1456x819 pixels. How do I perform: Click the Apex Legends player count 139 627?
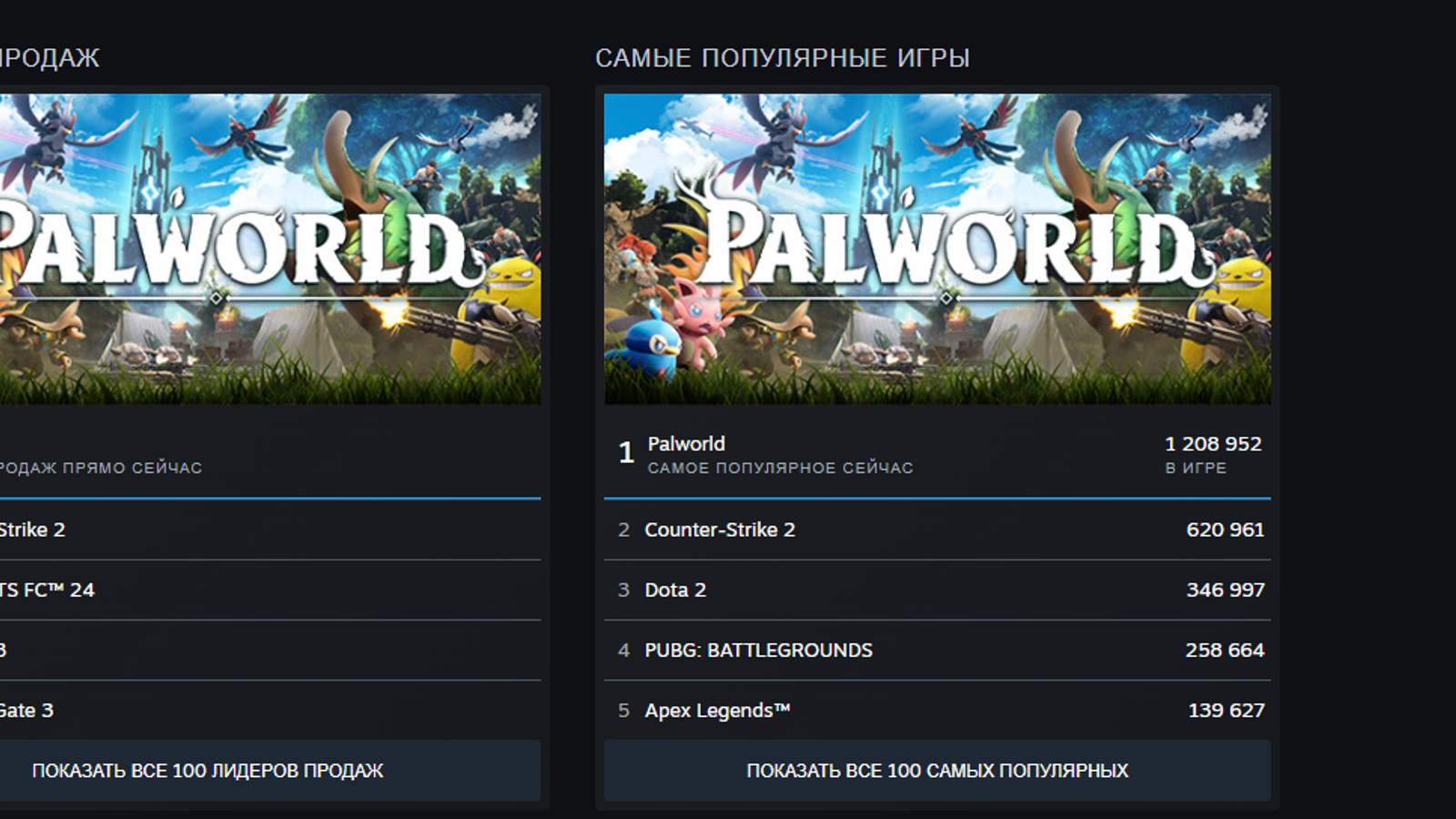click(x=1226, y=710)
